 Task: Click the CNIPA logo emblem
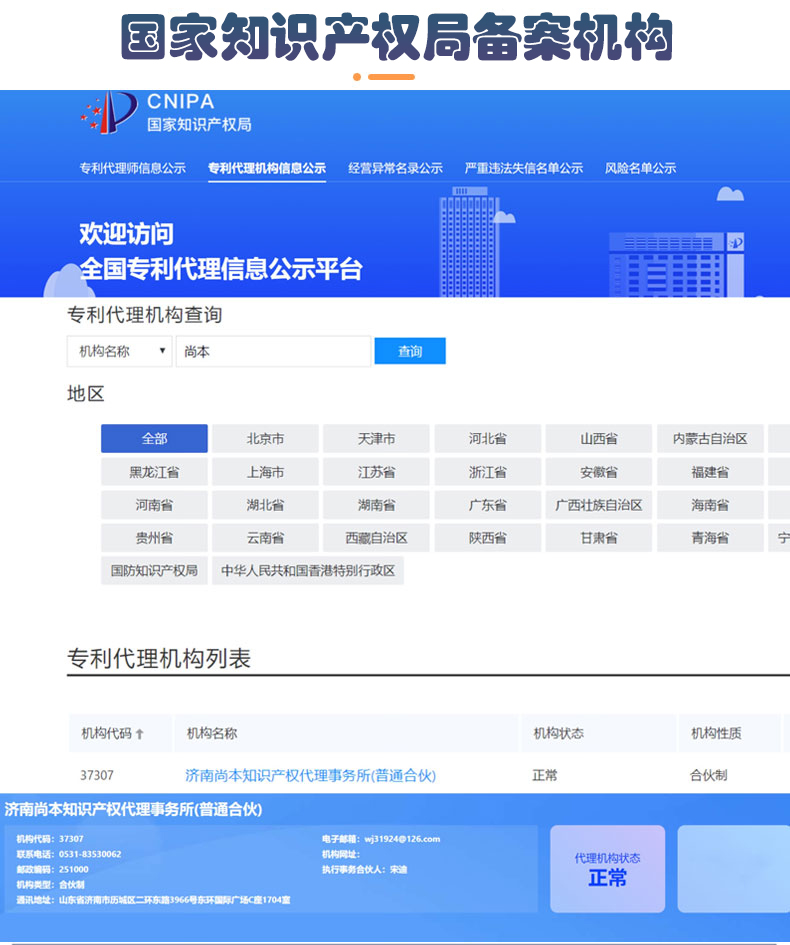click(108, 112)
